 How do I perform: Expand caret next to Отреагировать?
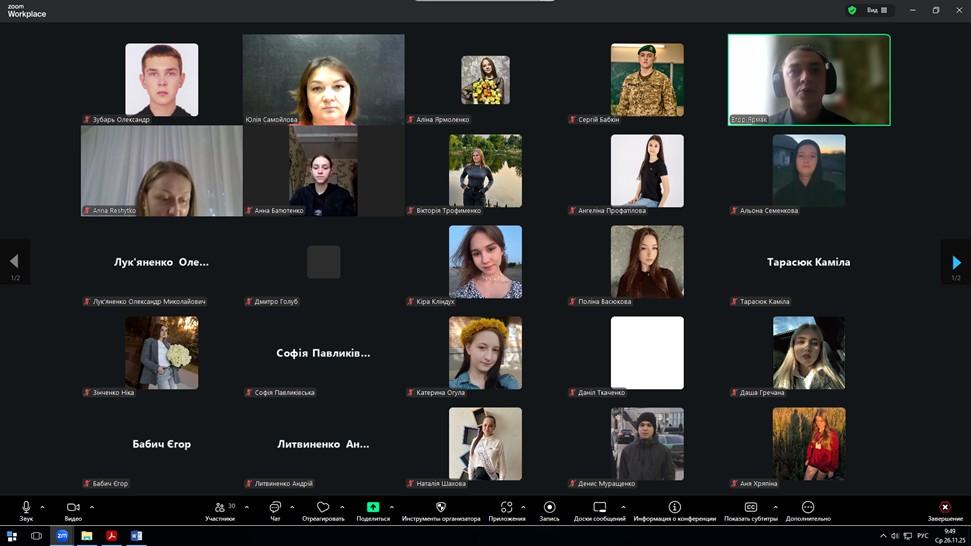tap(342, 507)
